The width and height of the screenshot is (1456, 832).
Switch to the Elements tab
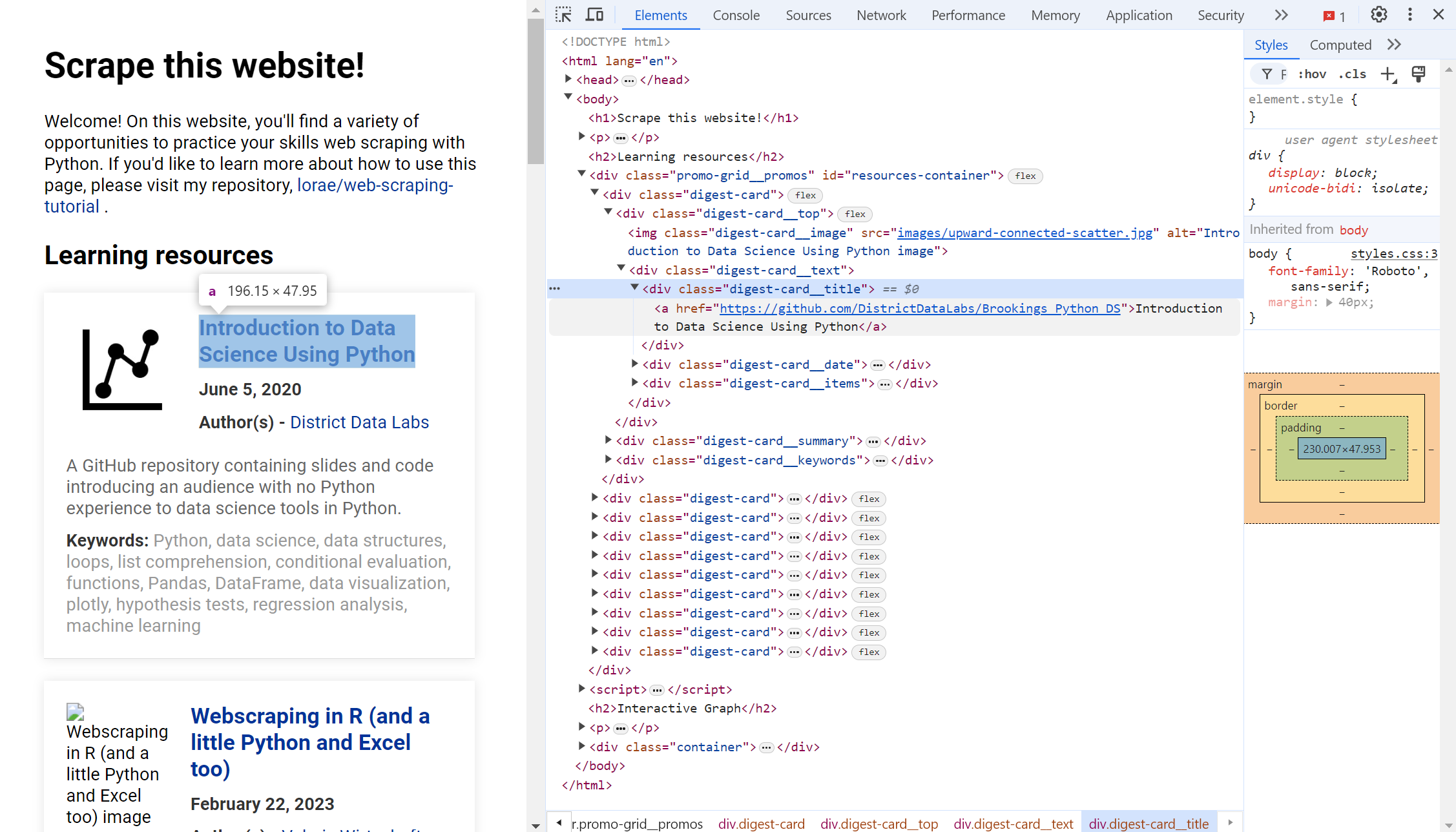(660, 15)
